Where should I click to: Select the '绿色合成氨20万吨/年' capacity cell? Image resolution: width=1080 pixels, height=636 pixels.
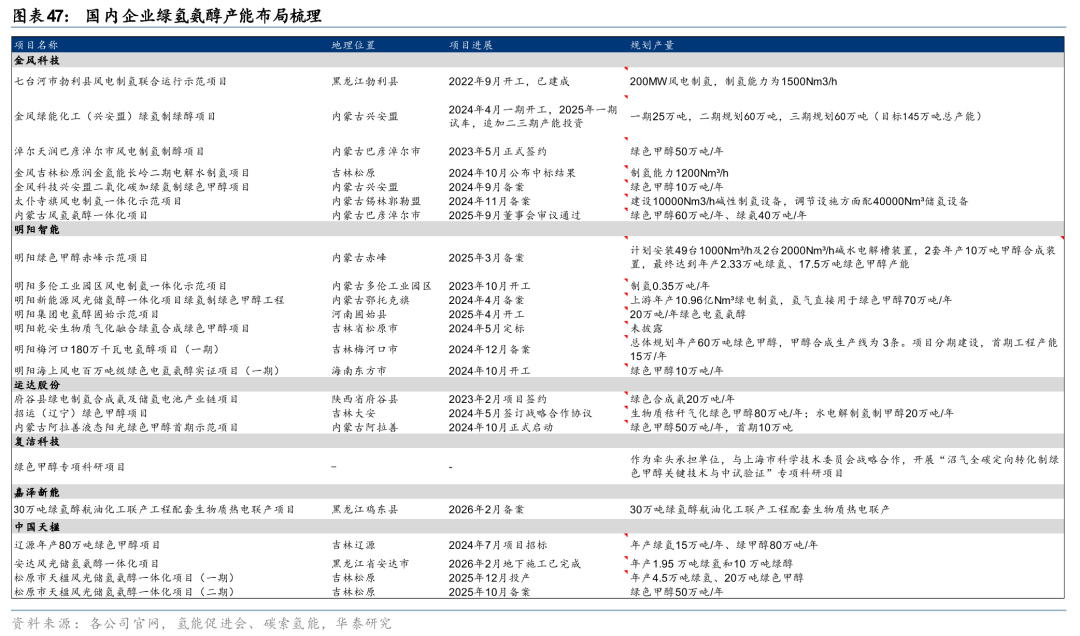682,399
